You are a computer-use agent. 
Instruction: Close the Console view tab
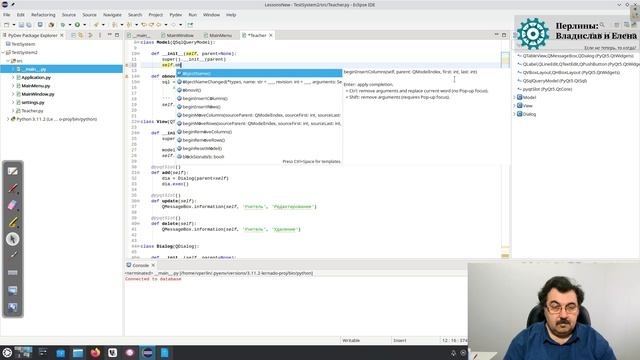(x=153, y=265)
